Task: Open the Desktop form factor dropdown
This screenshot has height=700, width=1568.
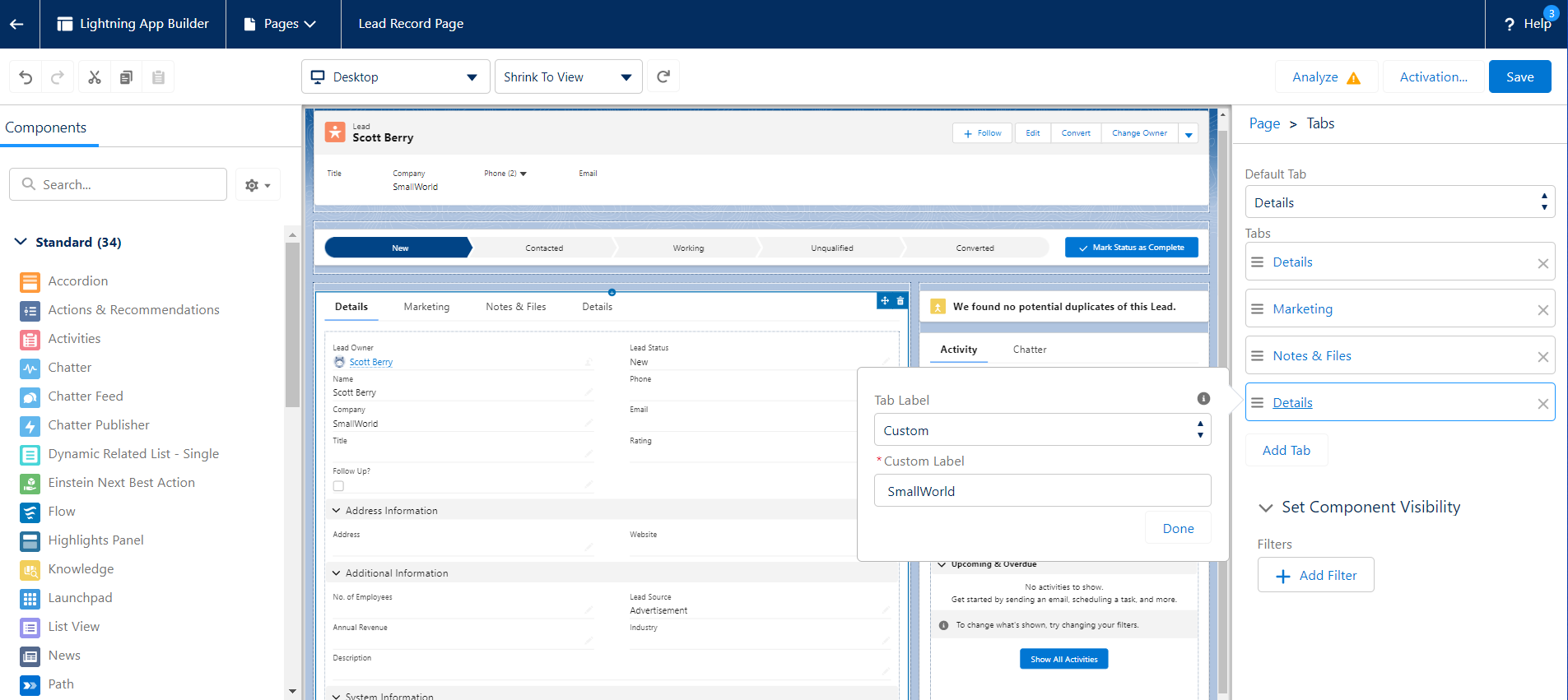Action: [395, 77]
